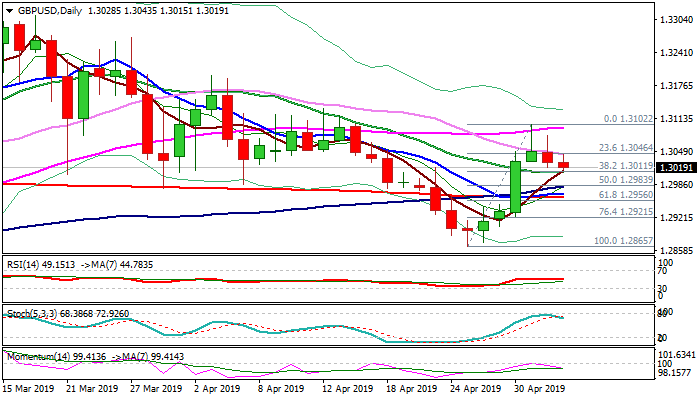Select the Fibonacci 38.2 level 1.30119
The image size is (700, 400).
coord(626,166)
